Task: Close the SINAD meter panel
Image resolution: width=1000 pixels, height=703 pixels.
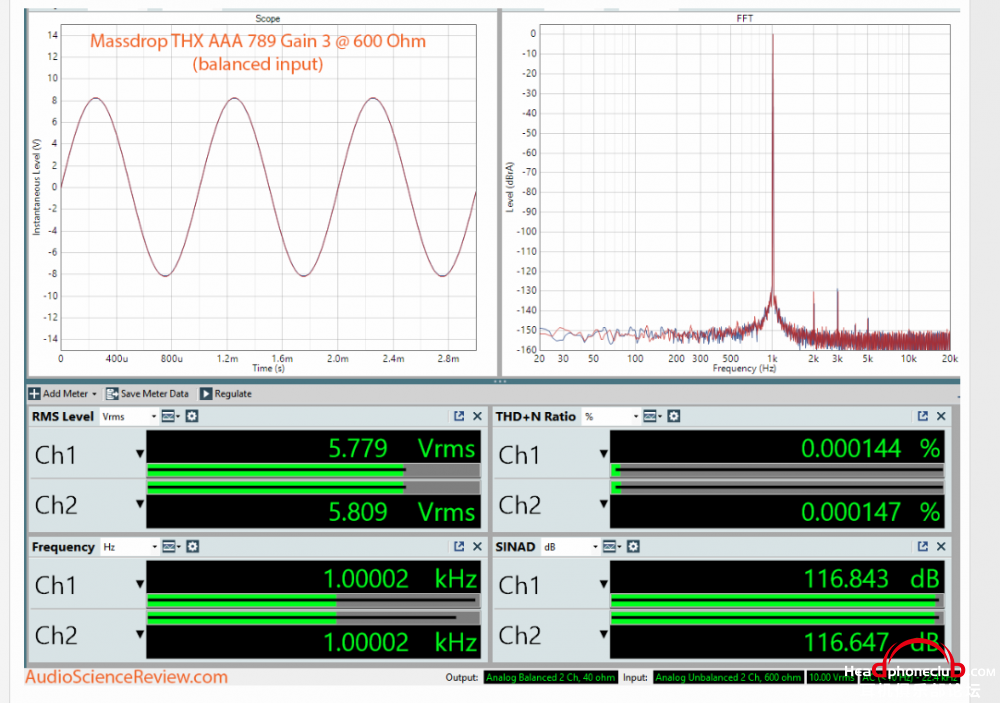Action: coord(941,546)
